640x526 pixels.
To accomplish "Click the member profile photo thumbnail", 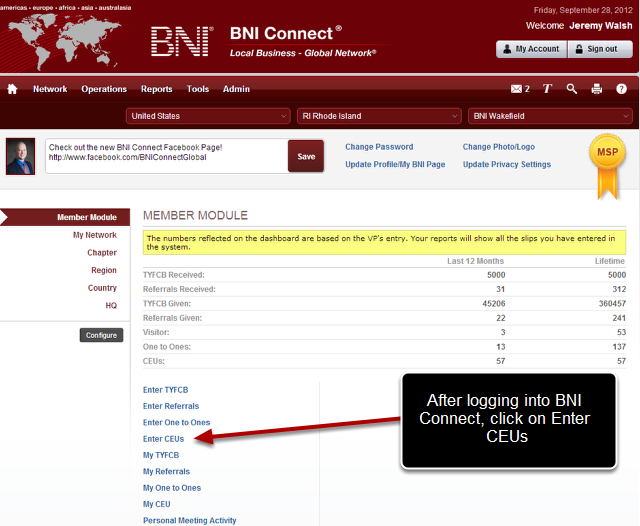I will point(20,156).
